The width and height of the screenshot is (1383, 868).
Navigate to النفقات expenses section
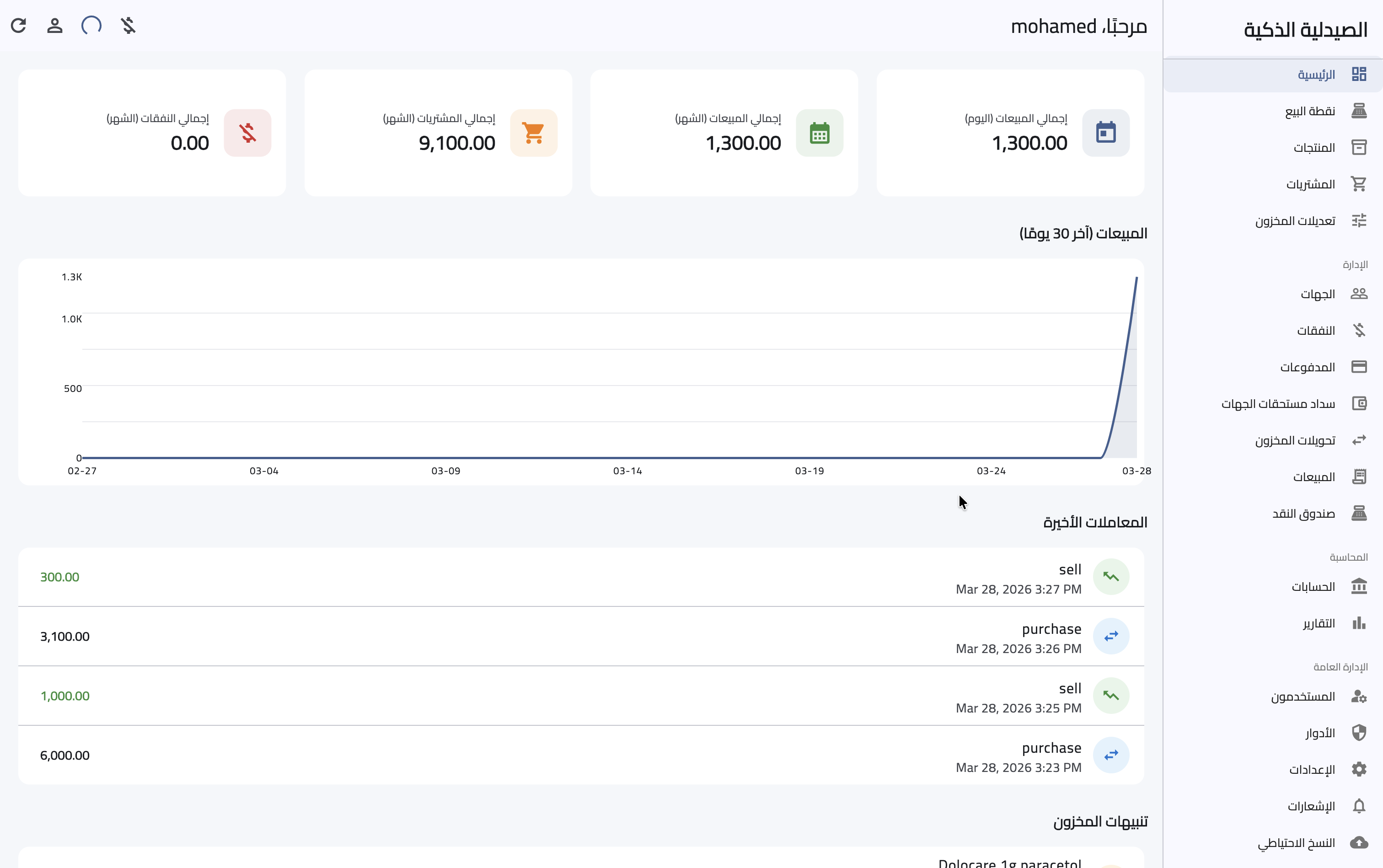[x=1315, y=331]
